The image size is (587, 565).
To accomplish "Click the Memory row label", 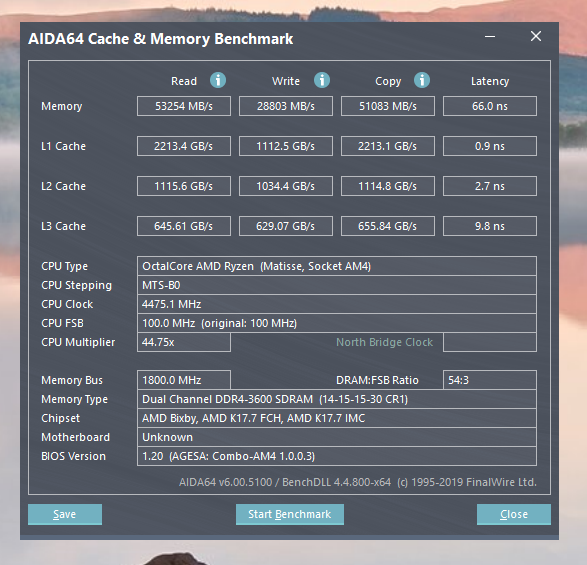I will (x=61, y=106).
